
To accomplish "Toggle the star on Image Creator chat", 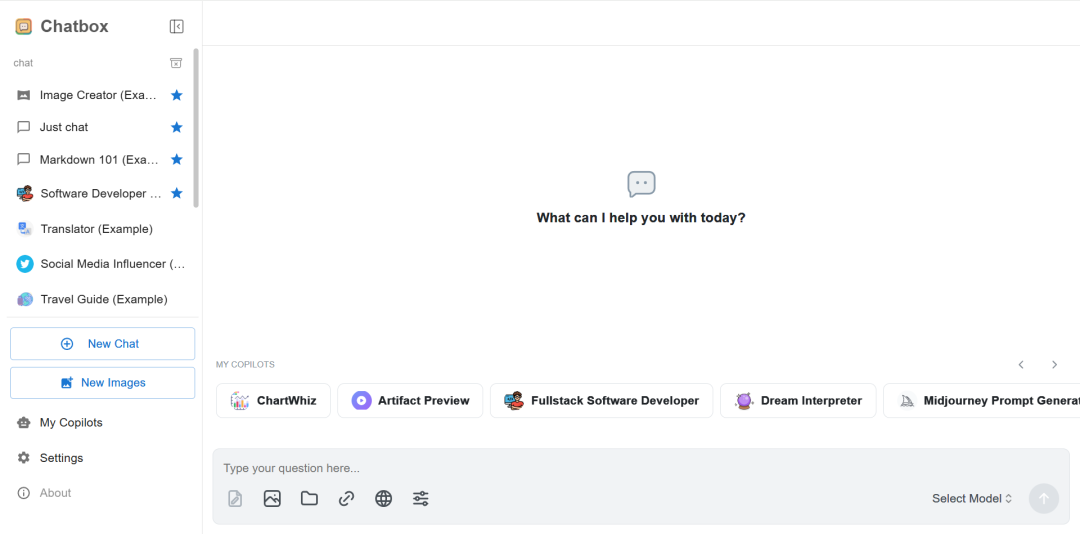I will 177,95.
